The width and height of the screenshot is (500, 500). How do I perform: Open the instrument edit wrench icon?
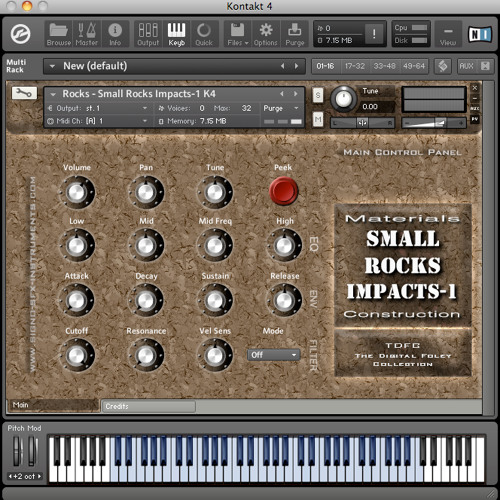coord(24,93)
